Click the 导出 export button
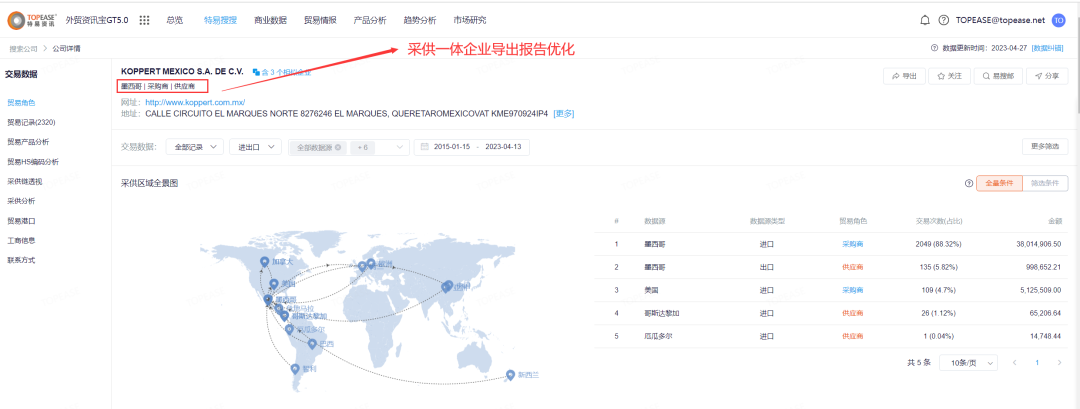 pos(904,76)
